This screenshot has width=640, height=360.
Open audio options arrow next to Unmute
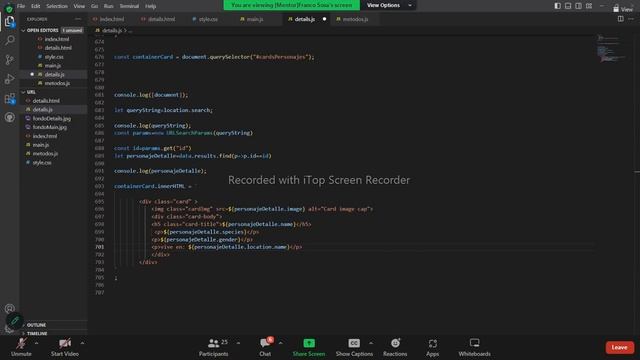coord(37,343)
